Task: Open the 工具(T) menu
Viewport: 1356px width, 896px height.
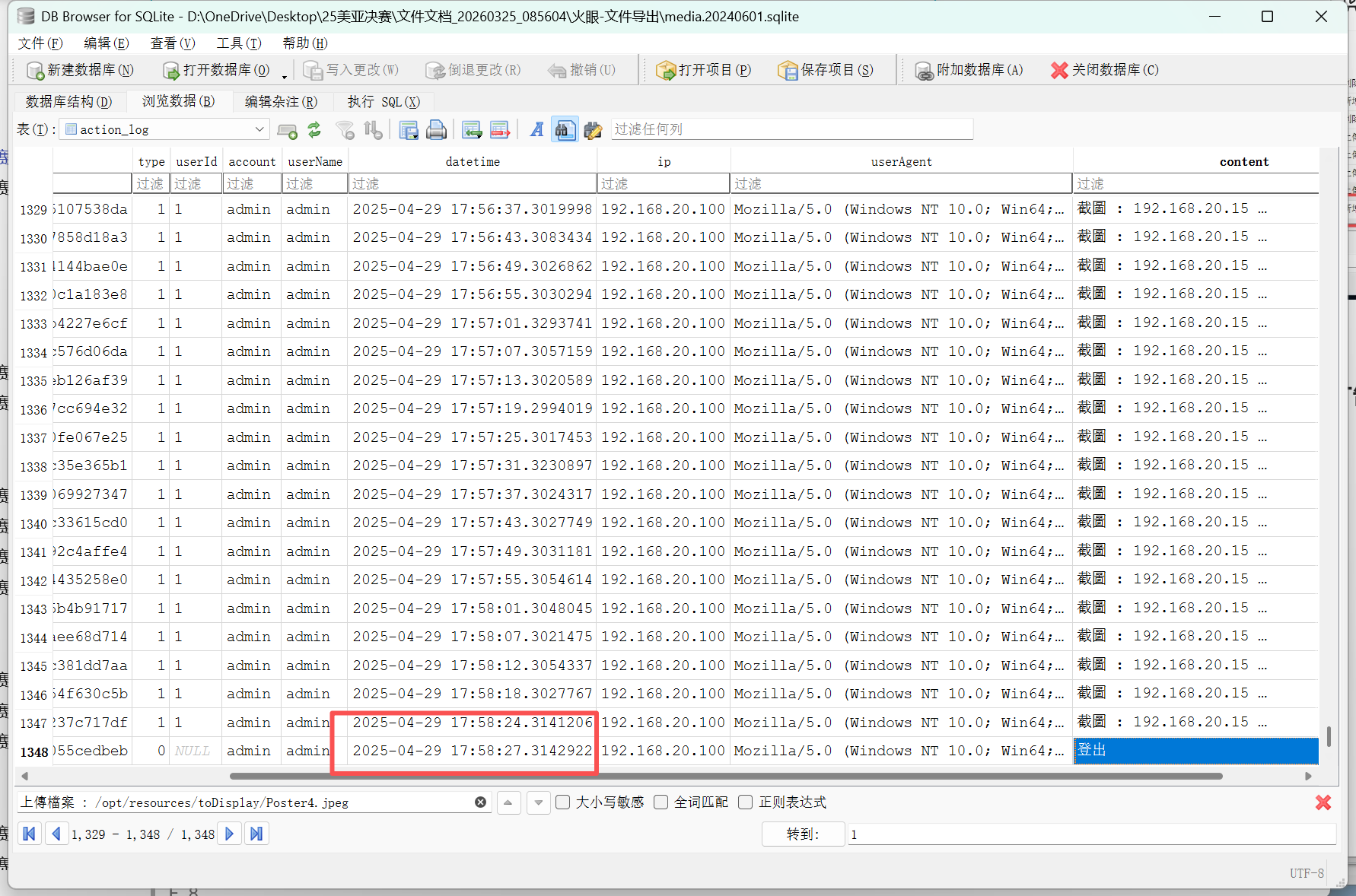Action: click(239, 43)
